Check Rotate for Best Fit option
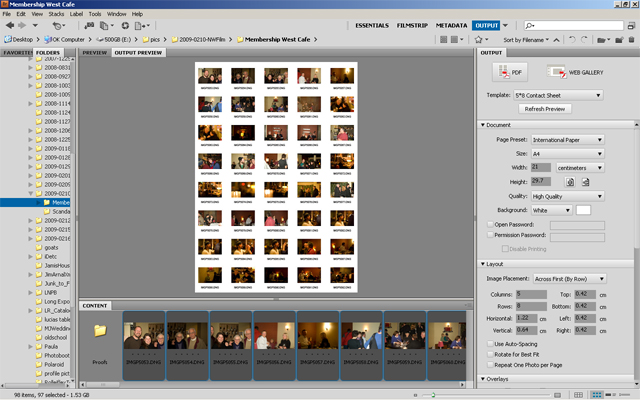Viewport: 640px width, 400px height. [490, 355]
